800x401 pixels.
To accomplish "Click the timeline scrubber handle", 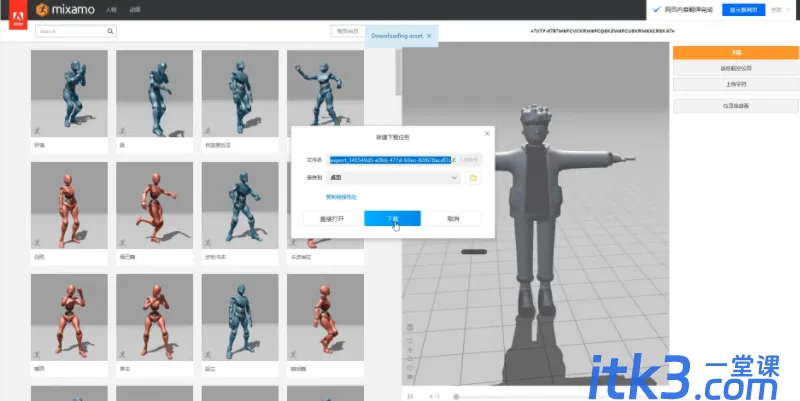I will pyautogui.click(x=456, y=396).
